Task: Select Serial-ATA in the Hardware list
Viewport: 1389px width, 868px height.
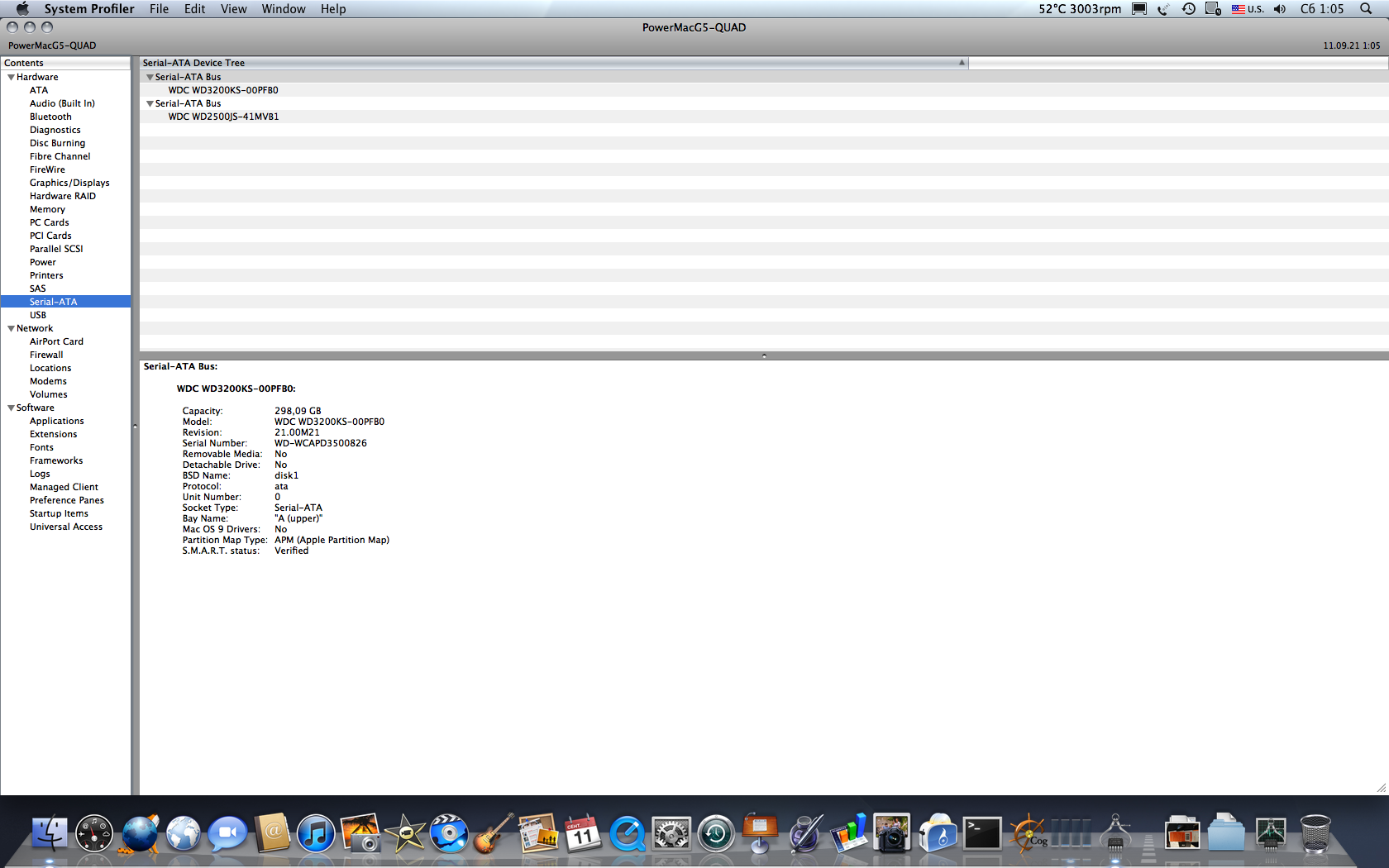Action: (x=65, y=302)
